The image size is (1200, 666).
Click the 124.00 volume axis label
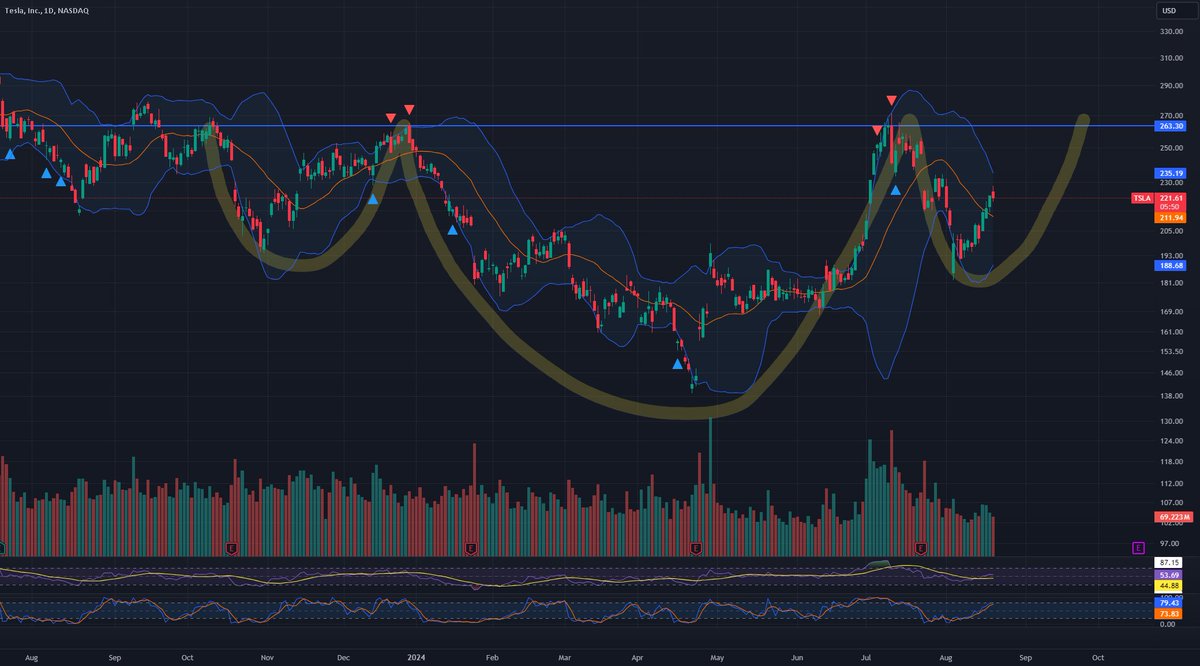click(1172, 441)
